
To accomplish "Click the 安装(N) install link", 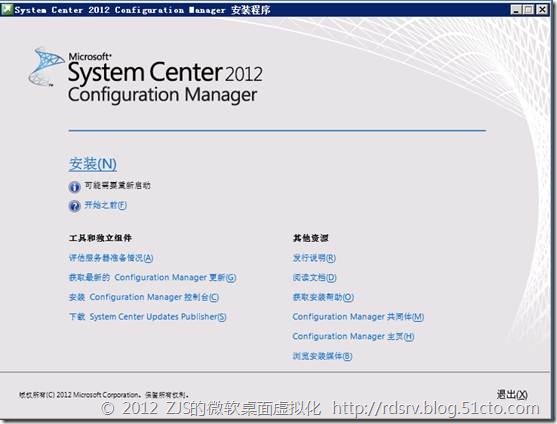I will (x=93, y=164).
